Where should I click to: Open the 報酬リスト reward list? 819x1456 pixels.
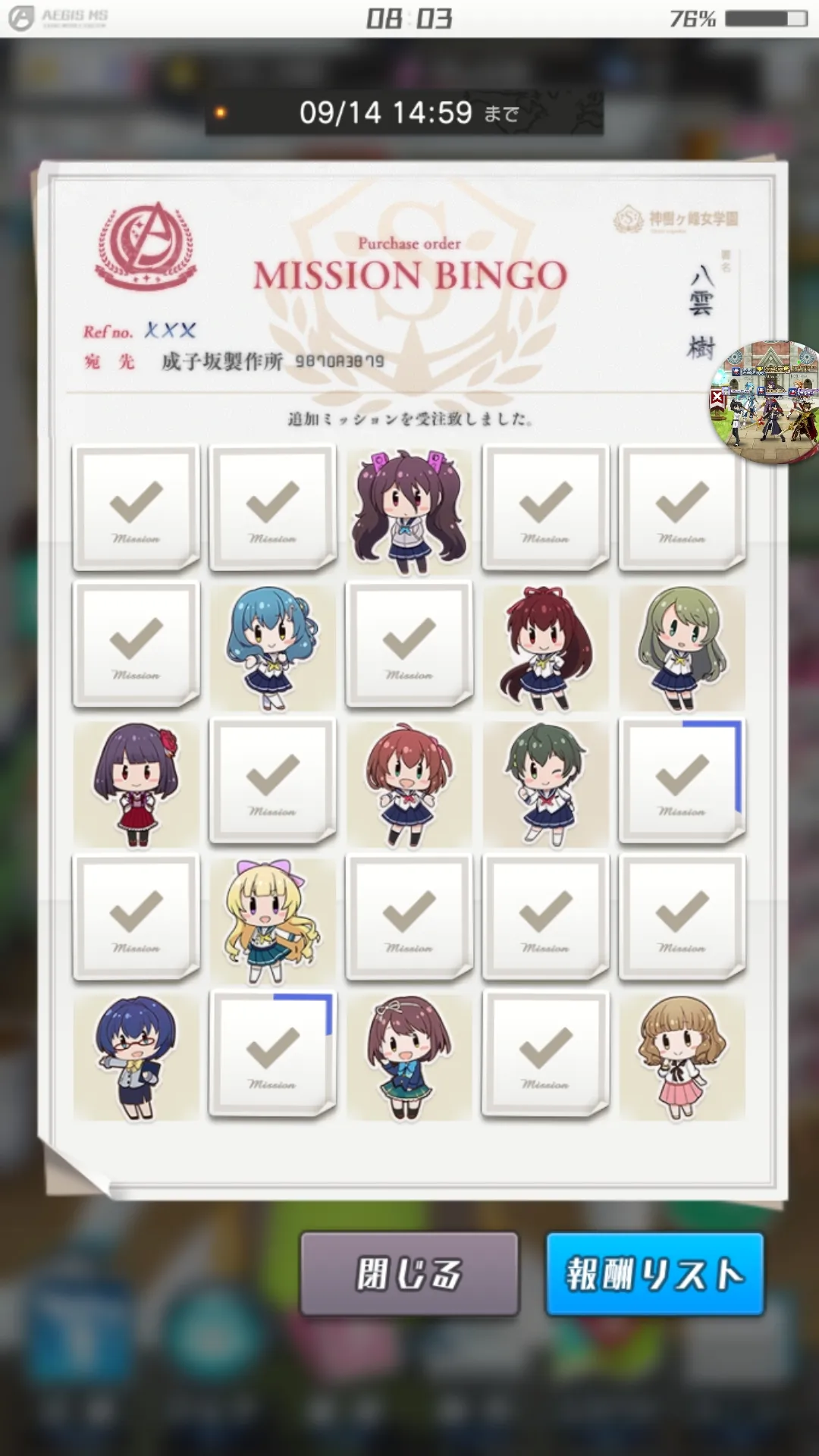[655, 1274]
